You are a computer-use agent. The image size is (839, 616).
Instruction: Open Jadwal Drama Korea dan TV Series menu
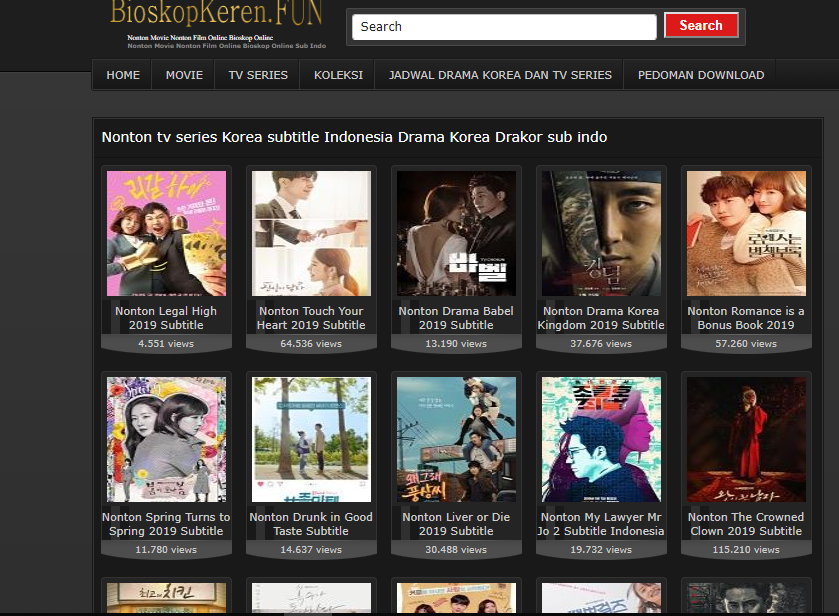500,75
